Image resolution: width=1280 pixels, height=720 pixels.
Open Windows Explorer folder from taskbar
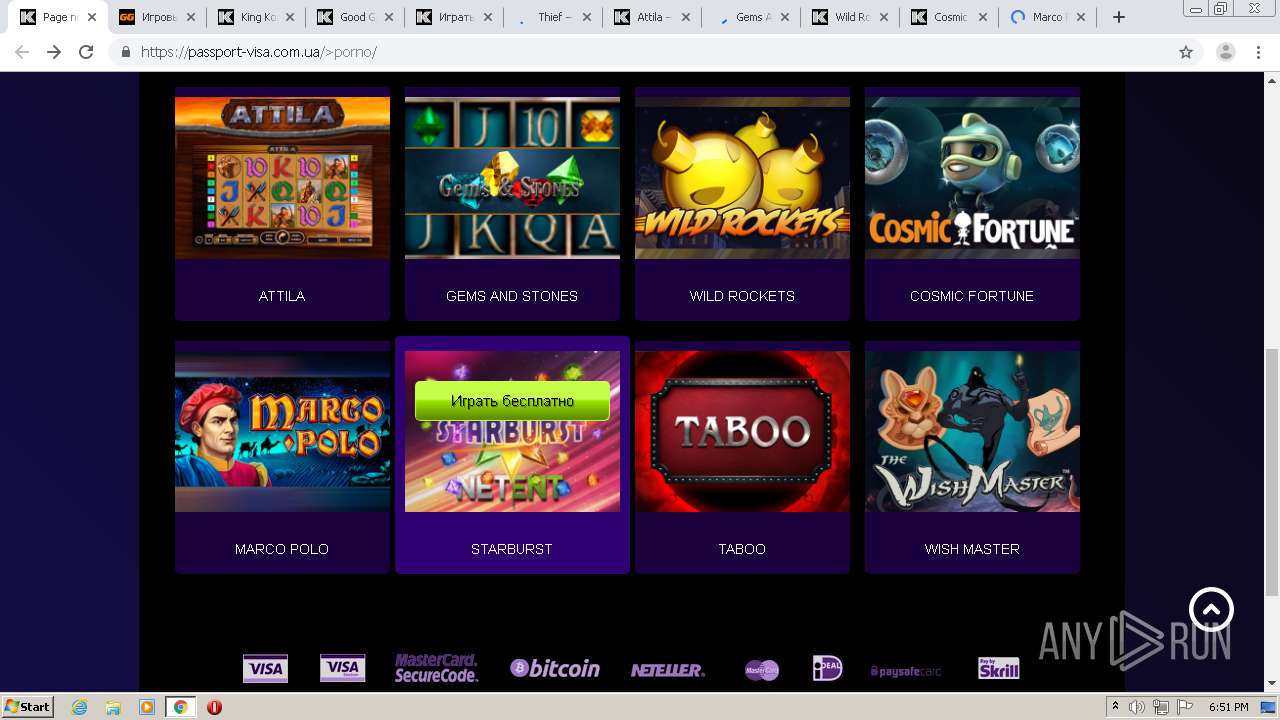(x=113, y=707)
